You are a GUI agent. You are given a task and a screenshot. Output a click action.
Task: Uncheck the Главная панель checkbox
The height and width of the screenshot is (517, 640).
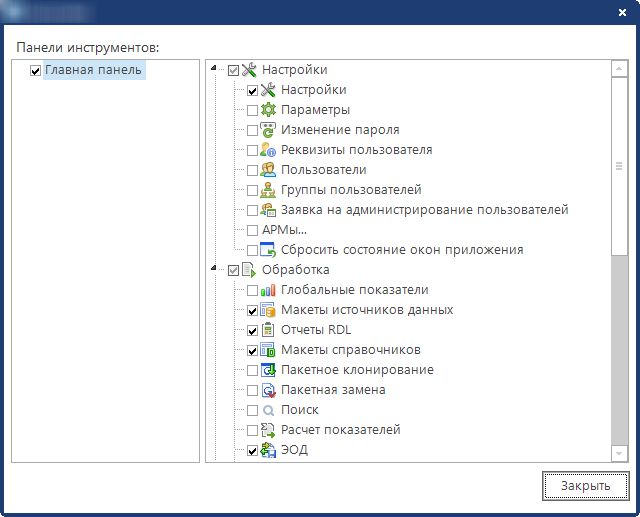(36, 70)
